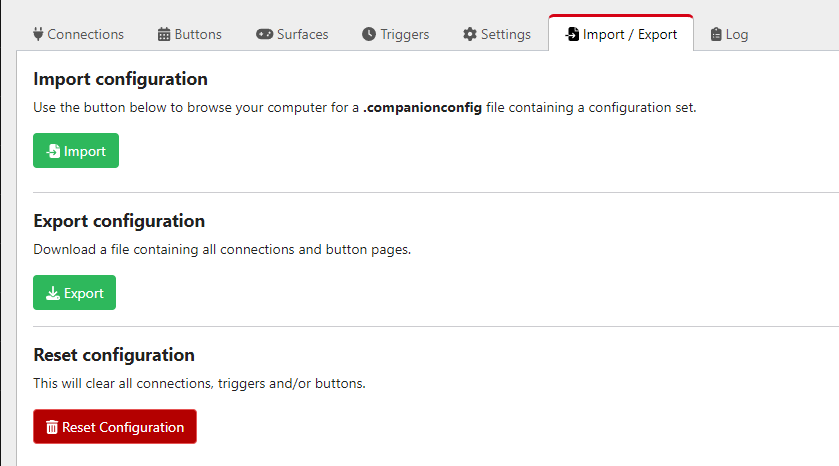Click the clipboard icon on Log tab
The image size is (839, 466).
(x=716, y=34)
